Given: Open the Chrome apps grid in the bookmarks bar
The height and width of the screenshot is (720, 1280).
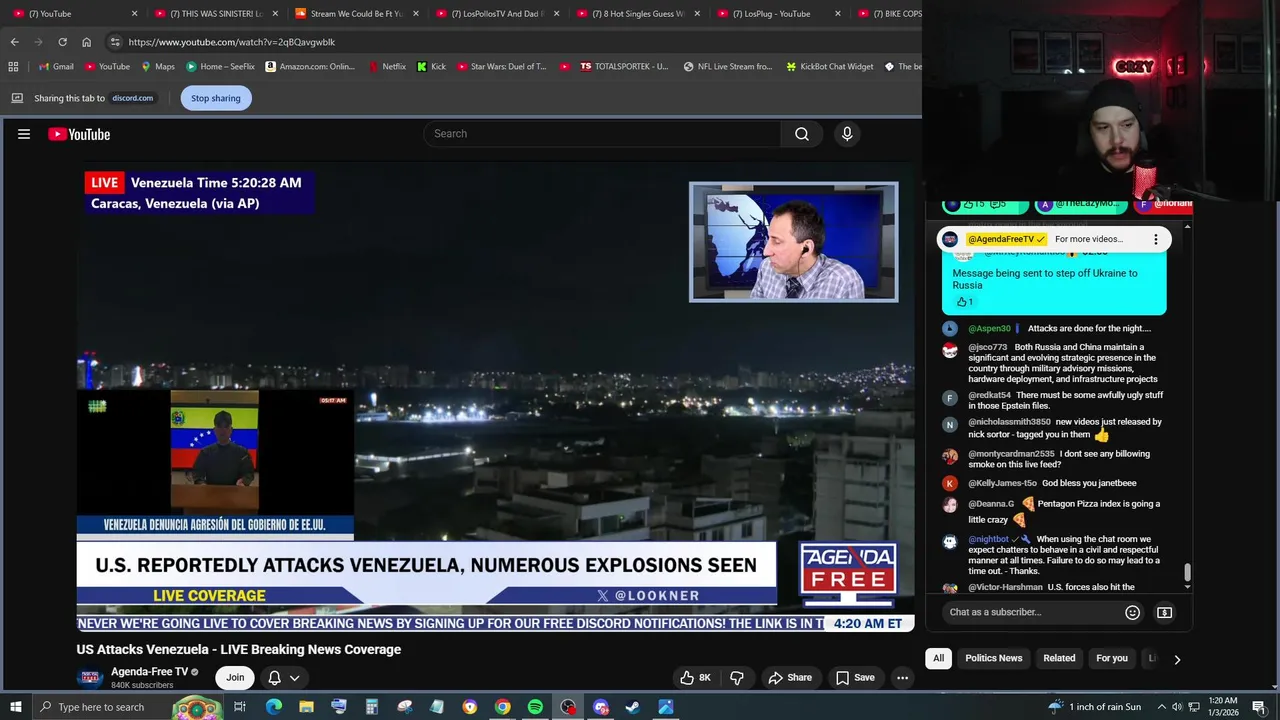Looking at the screenshot, I should click(x=13, y=67).
